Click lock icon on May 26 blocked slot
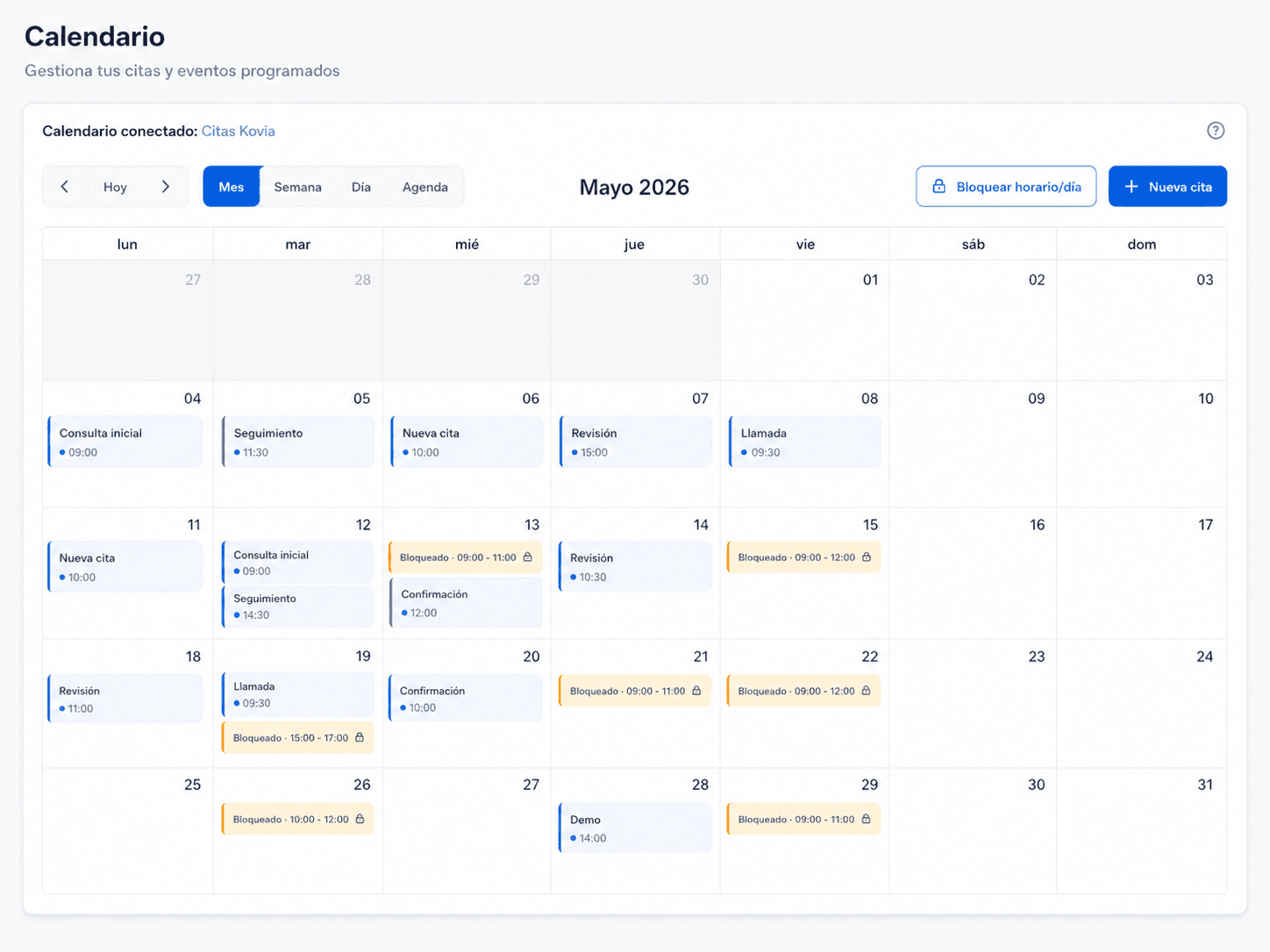 (360, 820)
